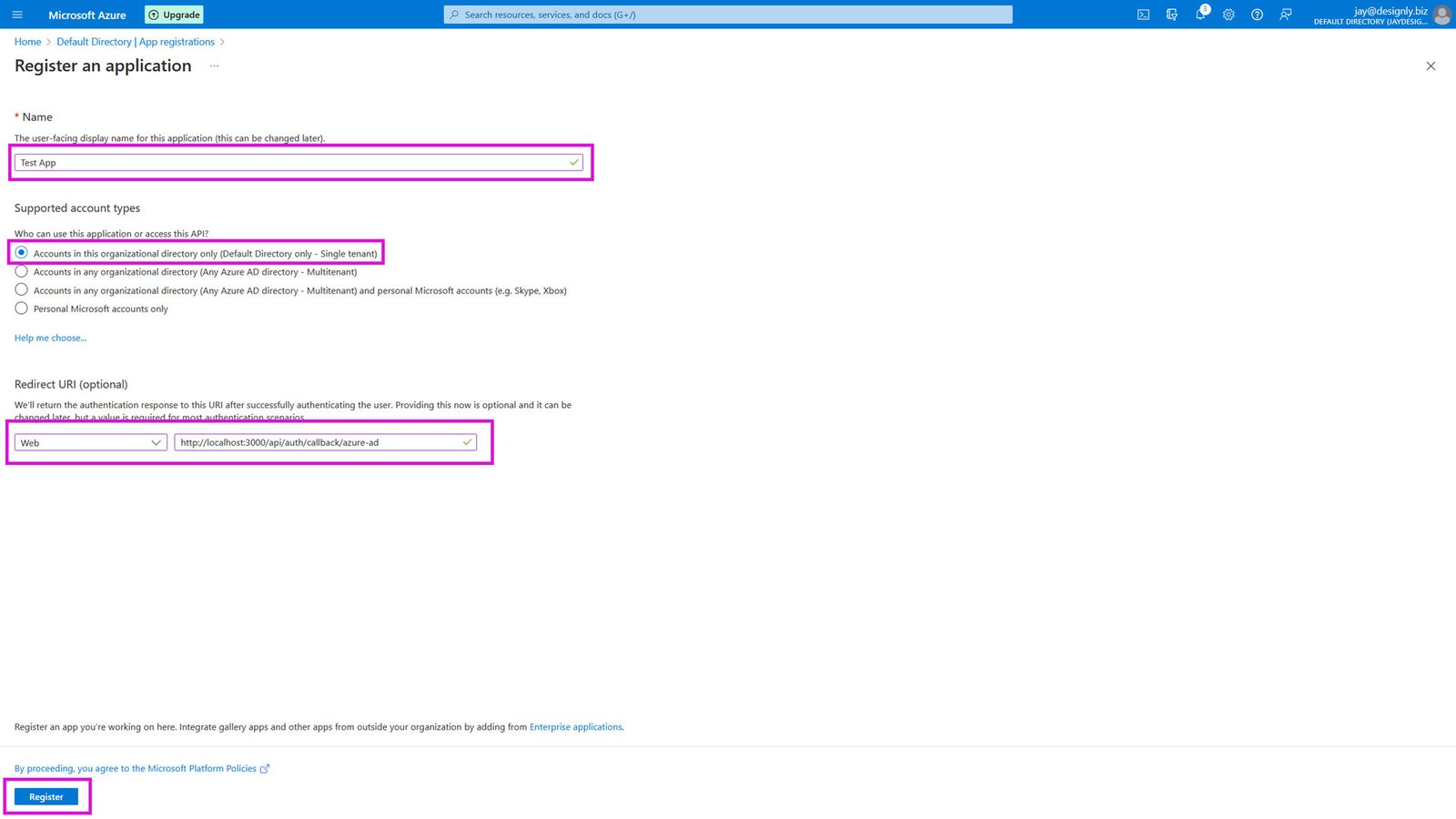
Task: Open the Help menu
Action: click(1257, 15)
